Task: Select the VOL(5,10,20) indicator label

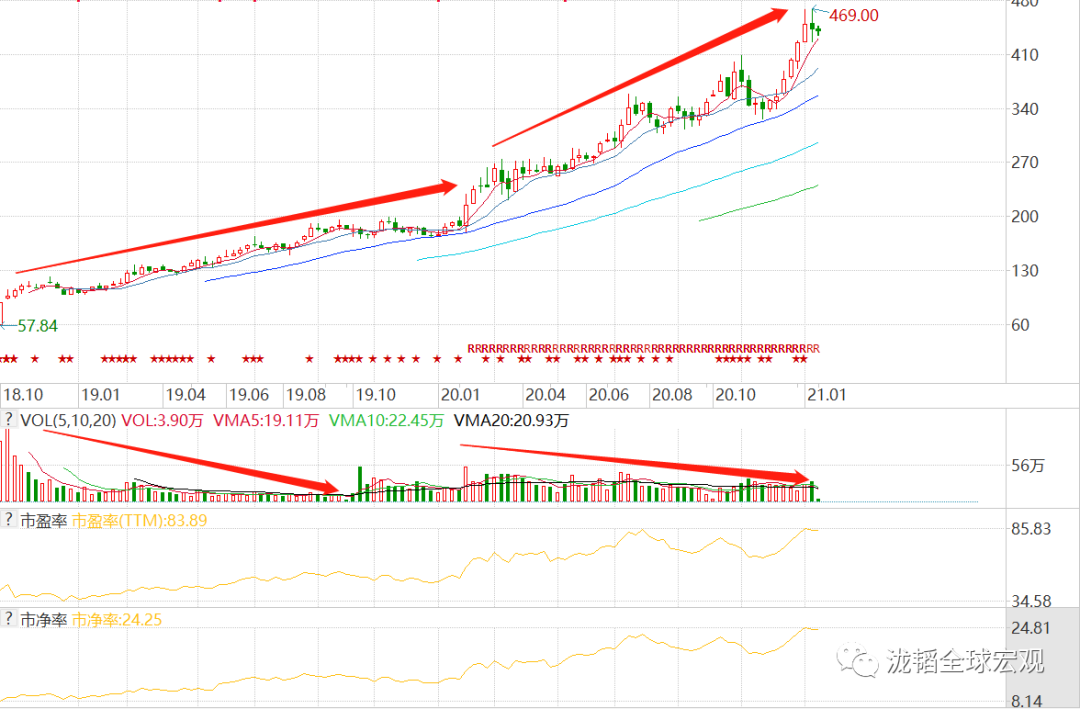Action: tap(68, 420)
